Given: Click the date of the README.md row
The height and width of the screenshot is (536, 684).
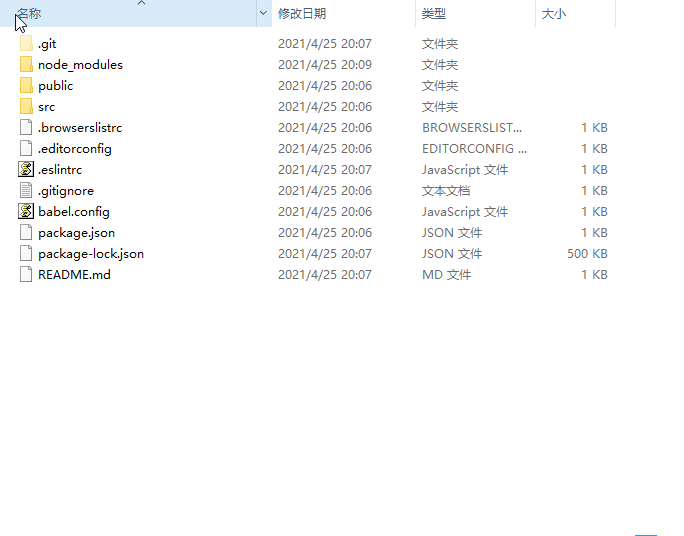Looking at the screenshot, I should click(325, 275).
